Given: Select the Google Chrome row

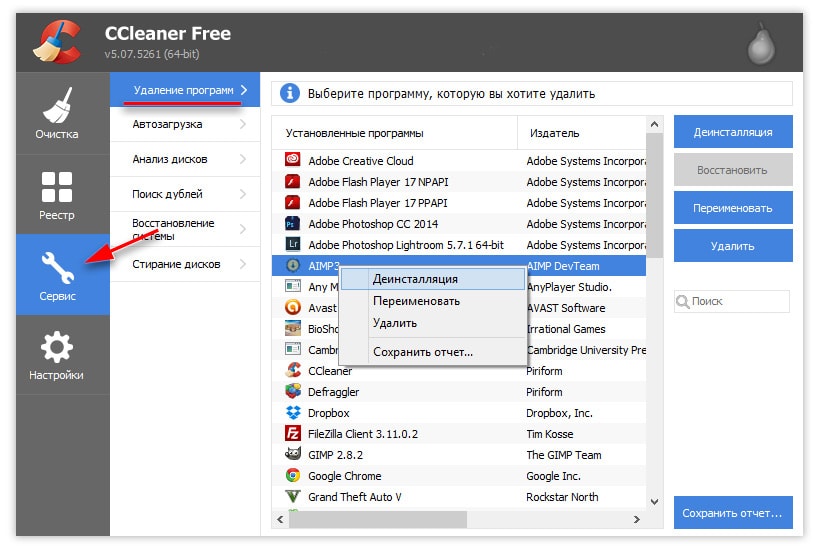Looking at the screenshot, I should tap(459, 476).
